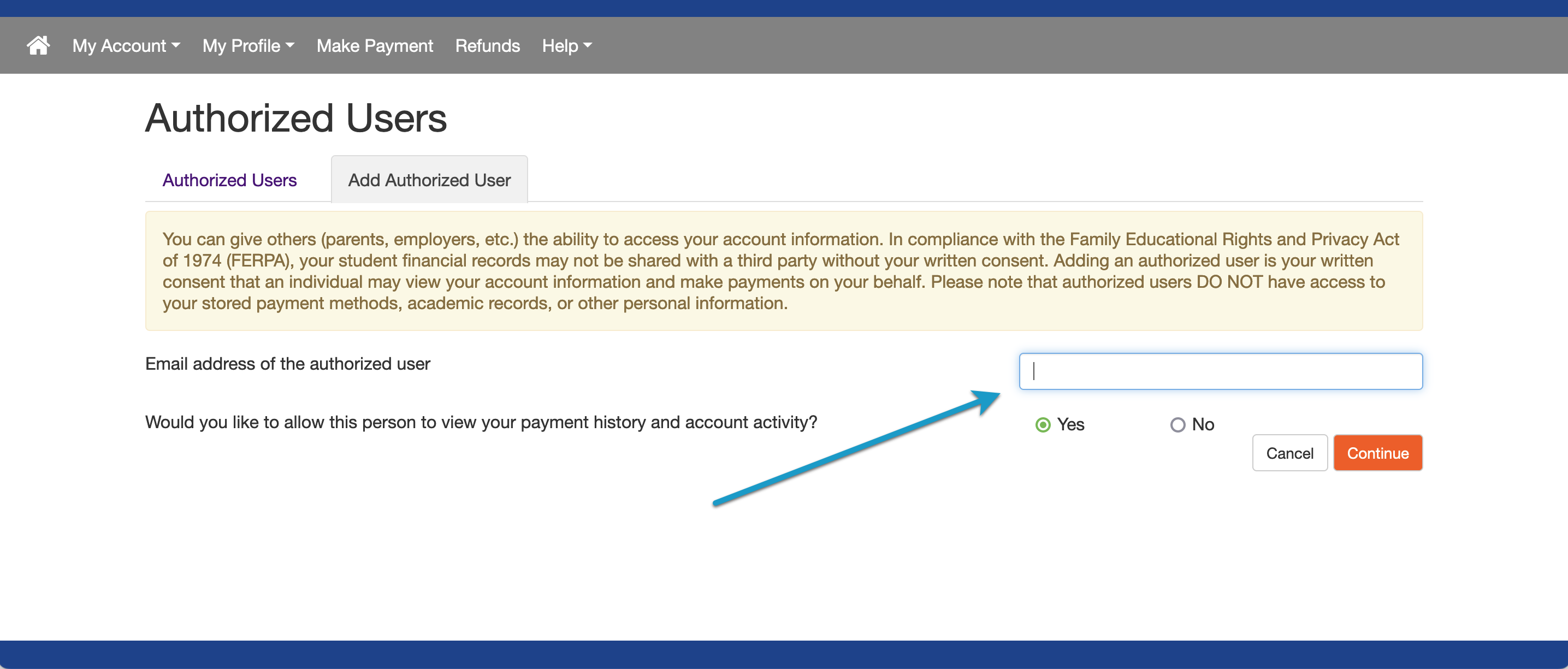
Task: Click the yellow FERPA notice box
Action: (x=783, y=271)
